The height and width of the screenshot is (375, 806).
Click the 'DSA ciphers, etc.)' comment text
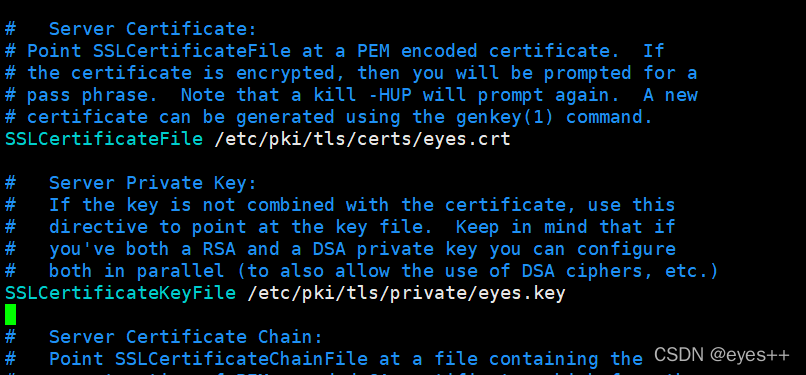[620, 271]
